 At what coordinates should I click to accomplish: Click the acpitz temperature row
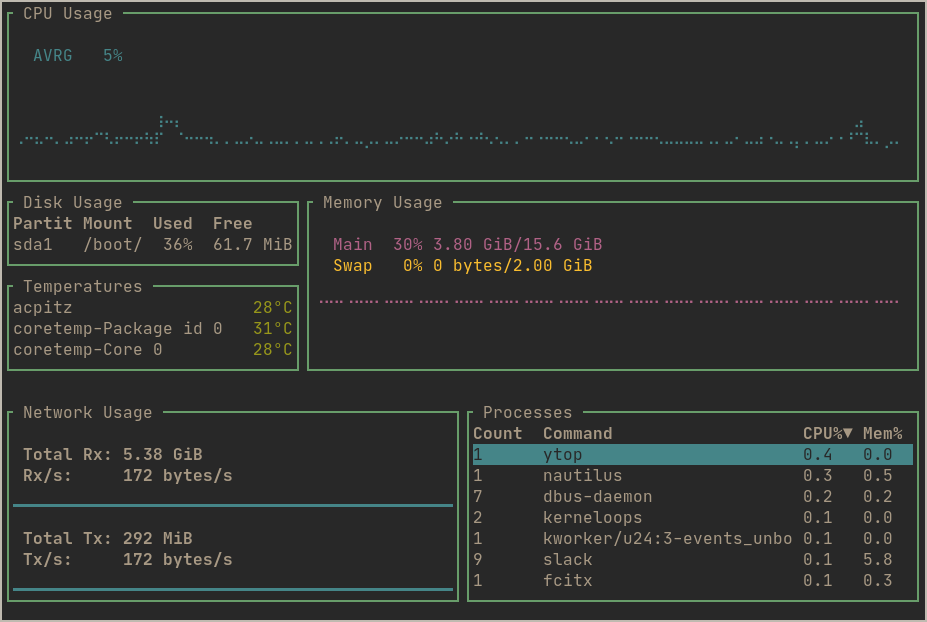[x=153, y=308]
